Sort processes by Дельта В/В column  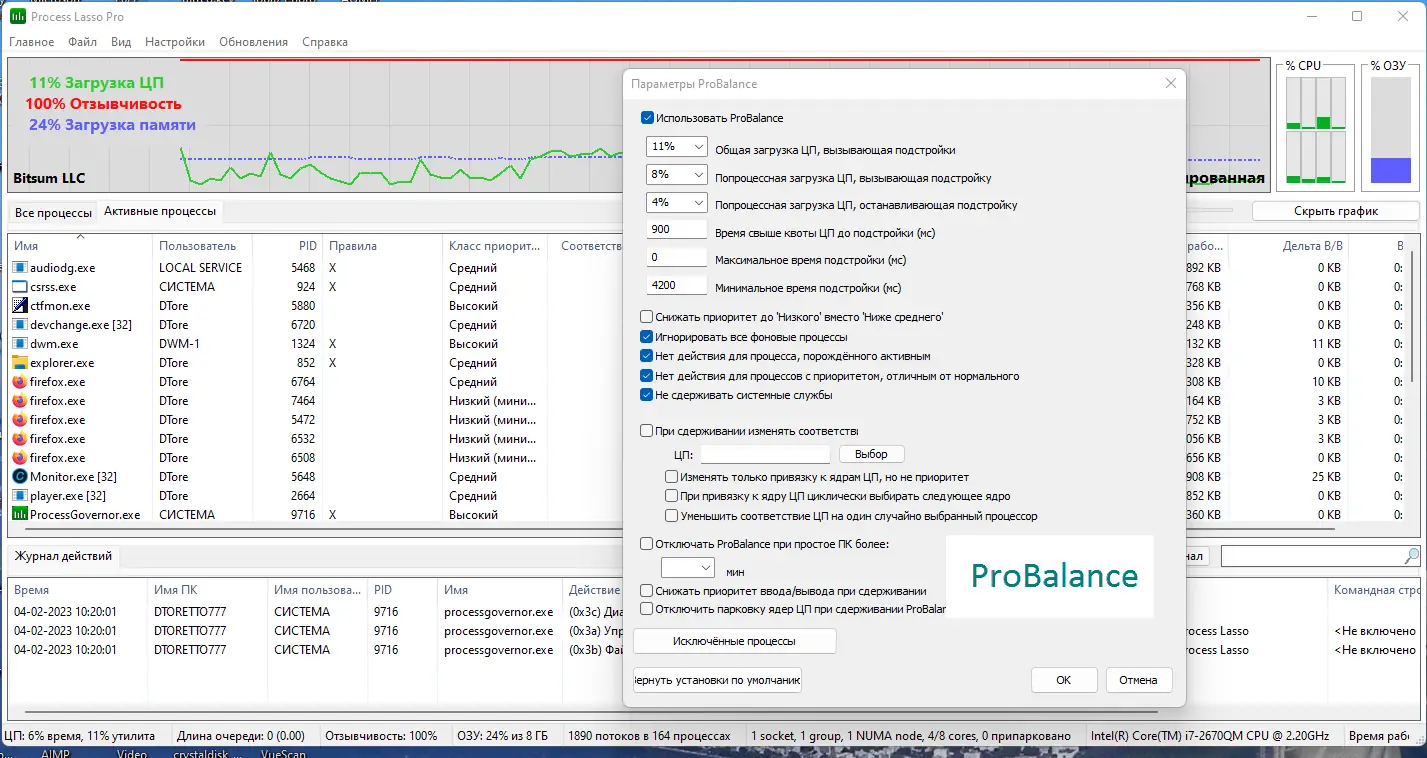(x=1288, y=246)
